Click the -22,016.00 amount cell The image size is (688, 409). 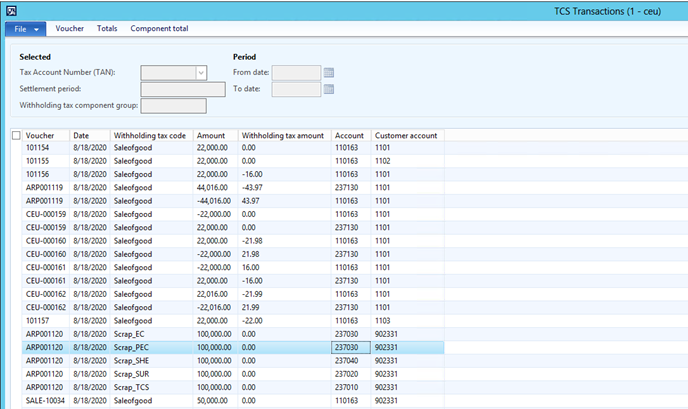pyautogui.click(x=215, y=308)
